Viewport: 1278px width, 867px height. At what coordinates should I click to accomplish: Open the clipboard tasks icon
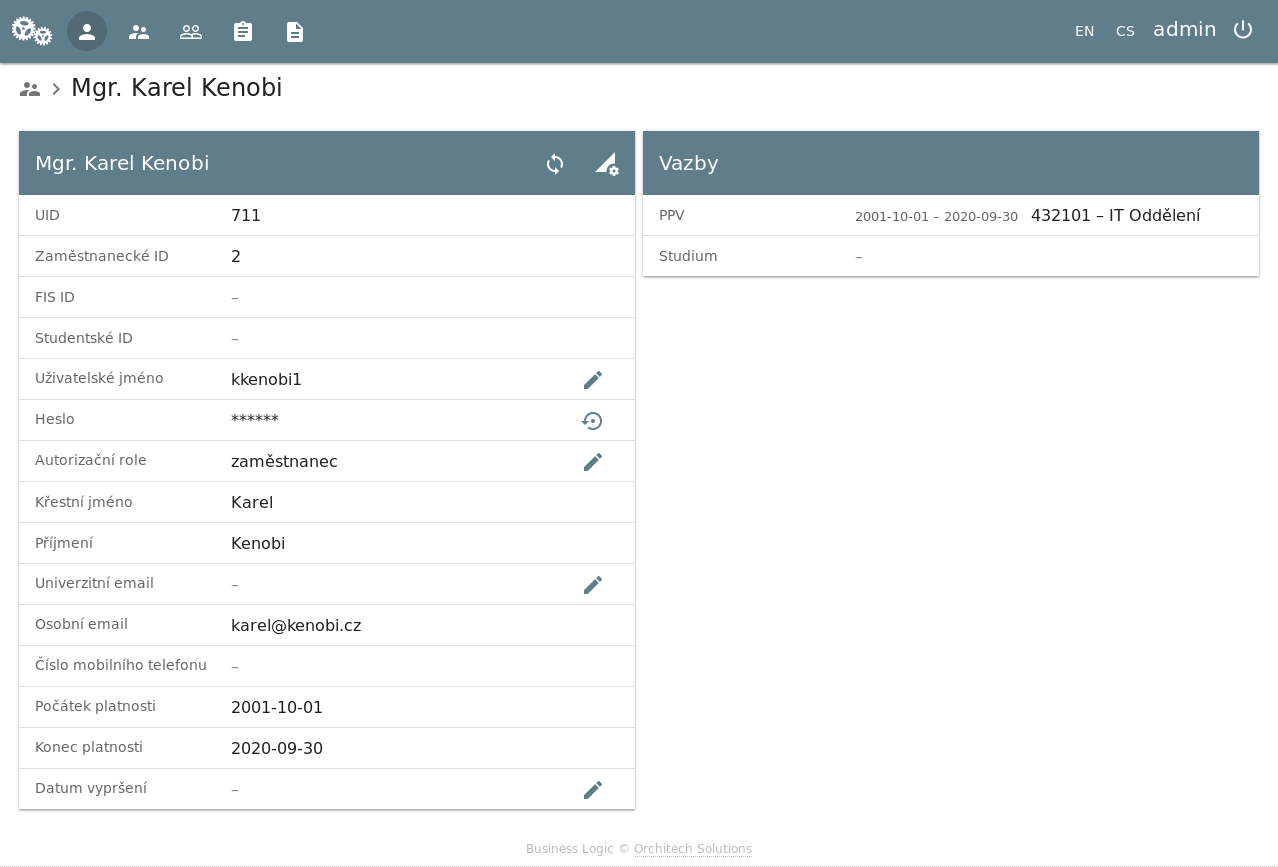tap(243, 31)
